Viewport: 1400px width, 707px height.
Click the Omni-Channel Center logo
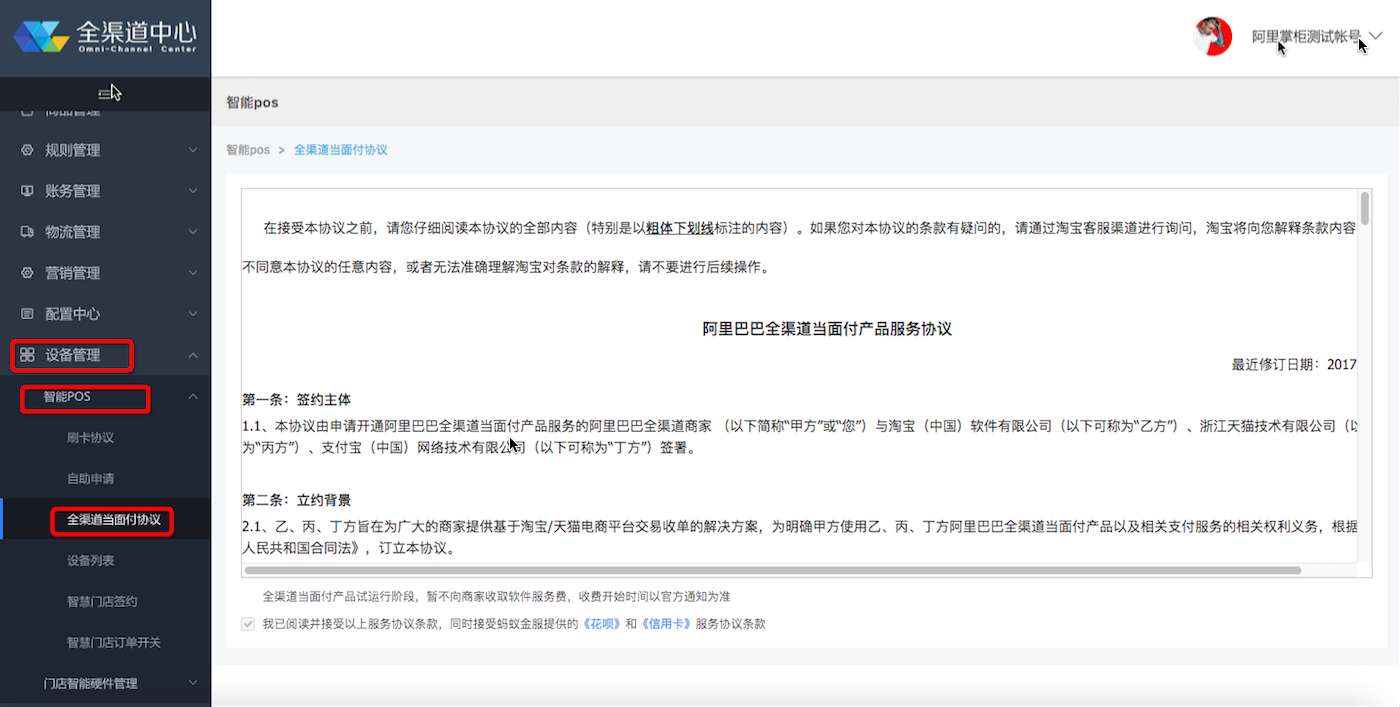[104, 35]
